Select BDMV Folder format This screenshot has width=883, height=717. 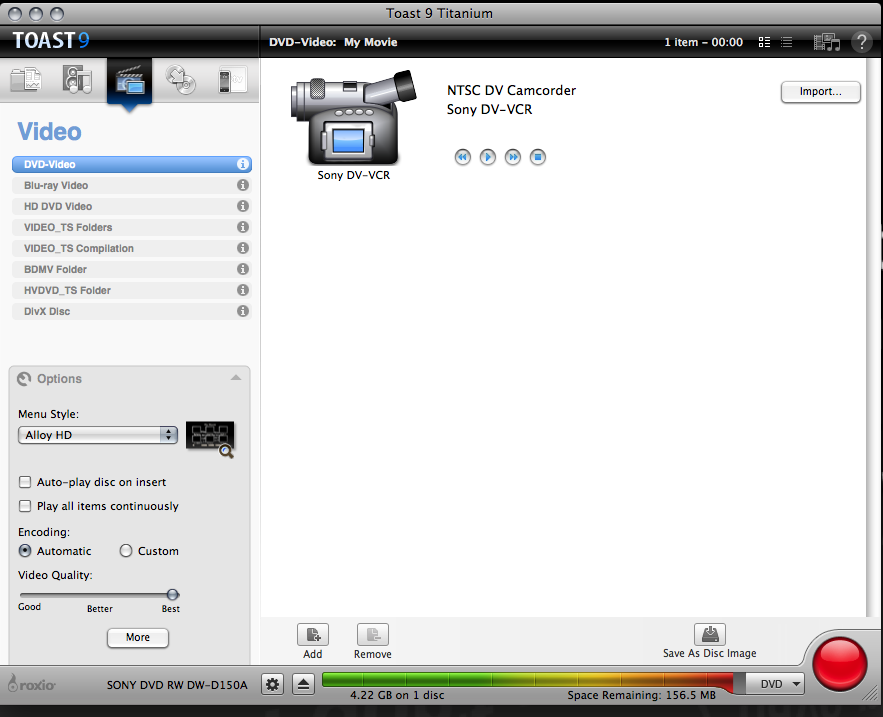pos(132,269)
